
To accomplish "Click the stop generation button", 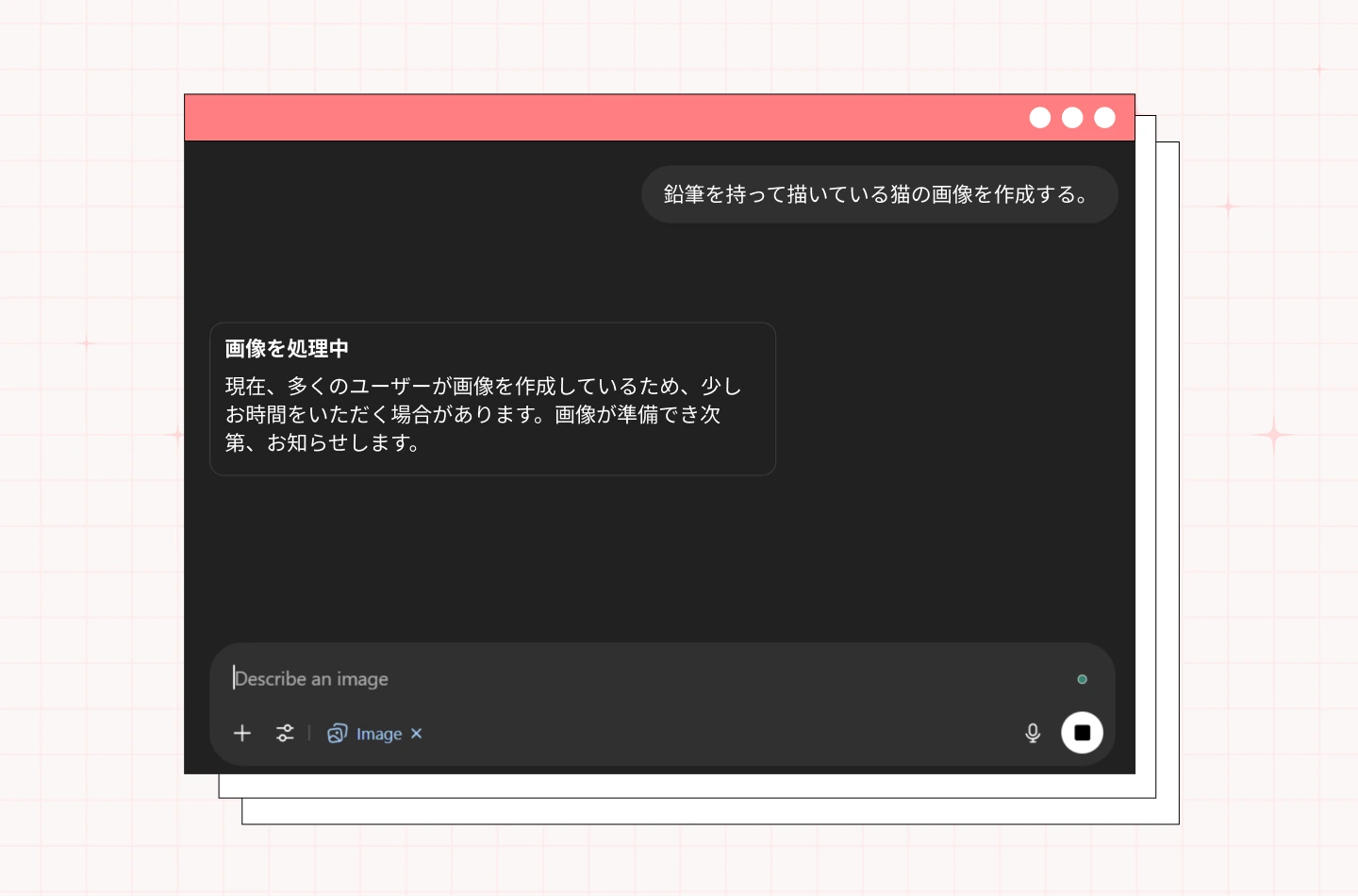I will pos(1082,733).
